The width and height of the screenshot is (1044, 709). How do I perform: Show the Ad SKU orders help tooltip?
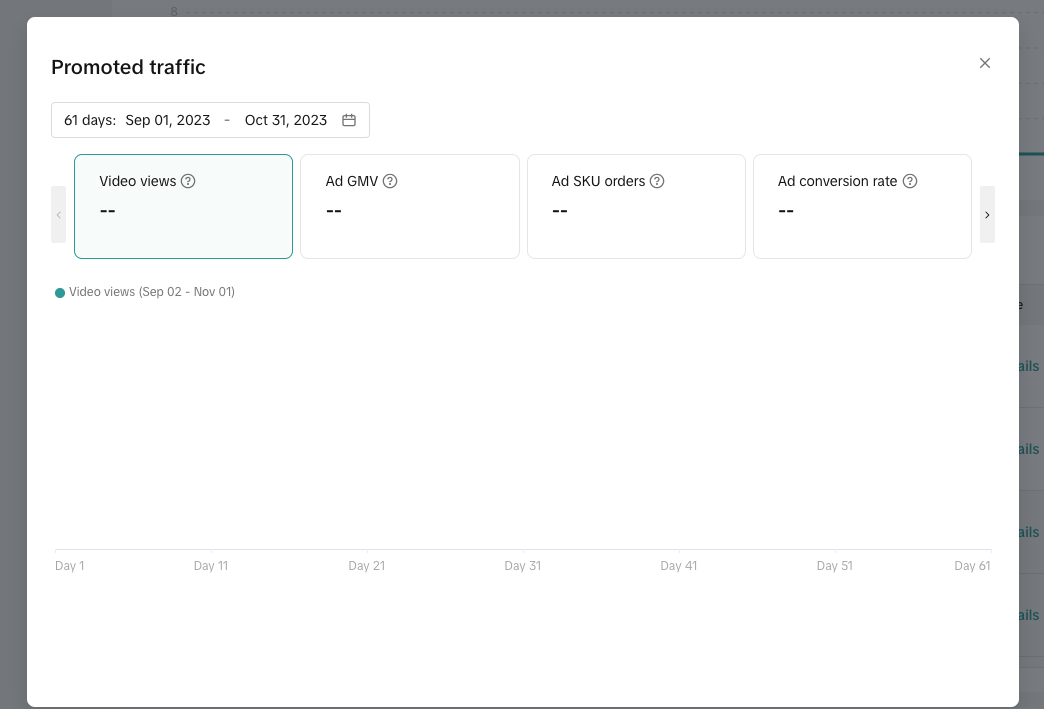(x=657, y=181)
